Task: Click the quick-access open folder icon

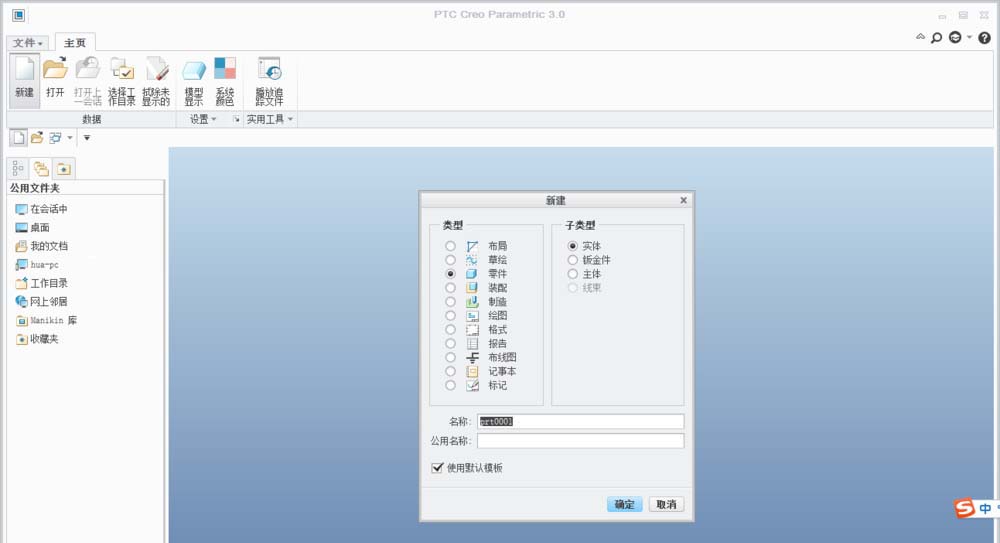Action: [37, 137]
